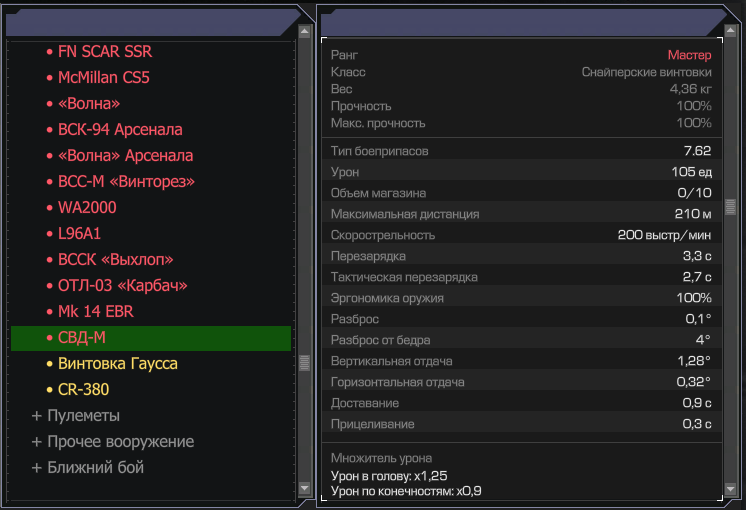Select ОТЛ-03 «Карбач» entry
Image resolution: width=746 pixels, height=510 pixels.
[123, 285]
